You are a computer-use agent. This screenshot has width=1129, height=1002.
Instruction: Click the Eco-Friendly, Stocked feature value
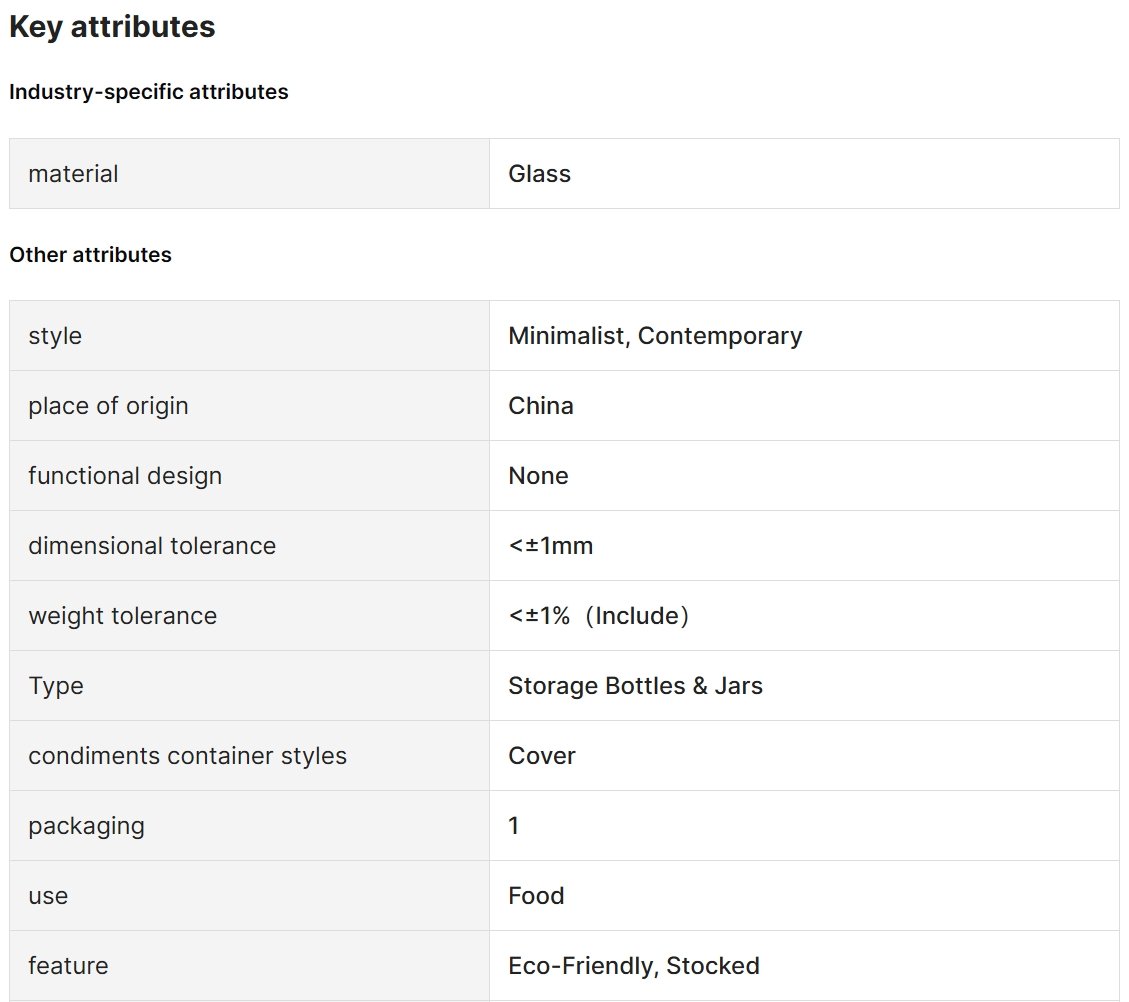[x=634, y=965]
